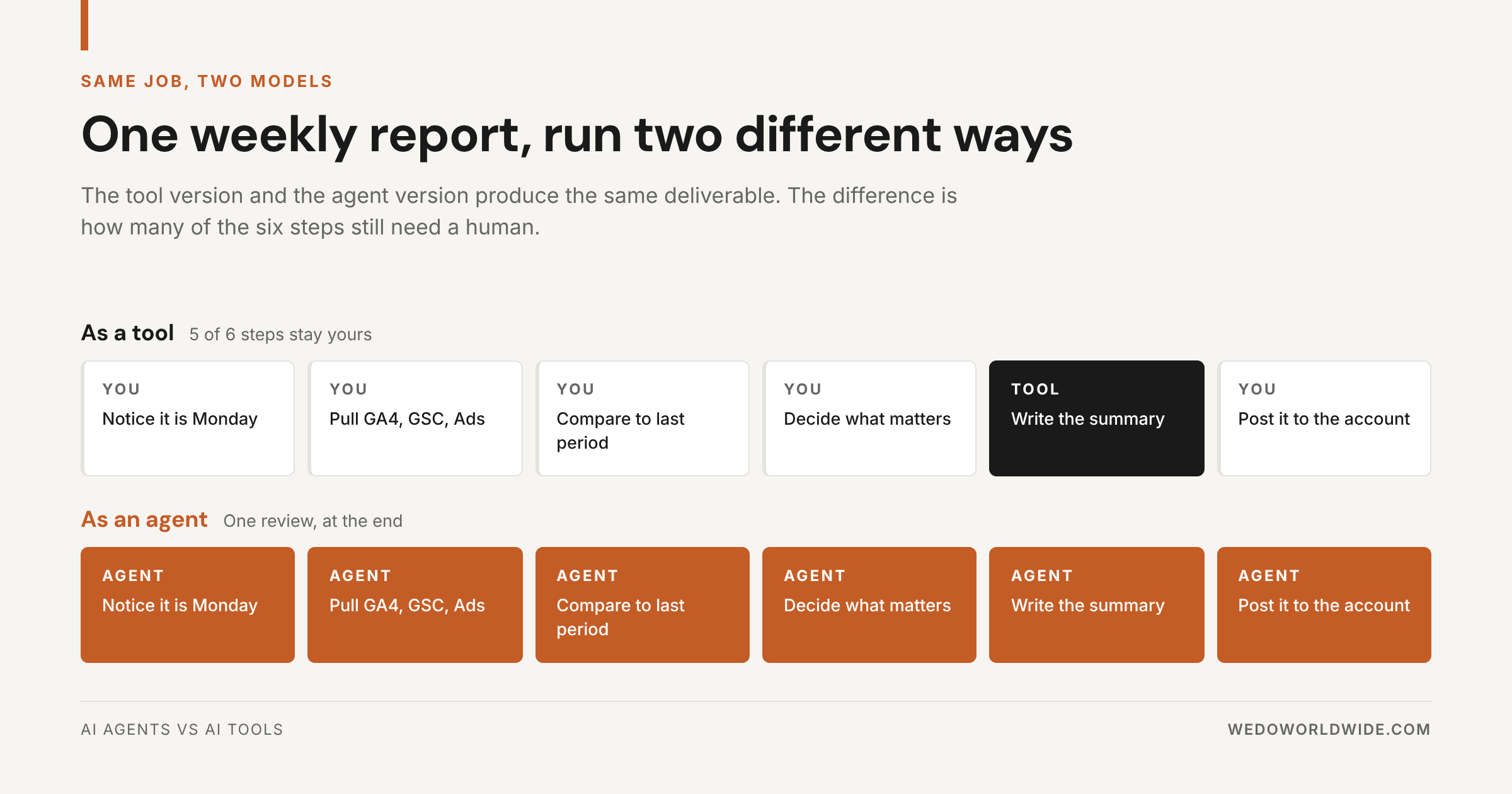The image size is (1512, 794).
Task: Click the black TOOL 'Write the summary' card
Action: tap(1097, 418)
